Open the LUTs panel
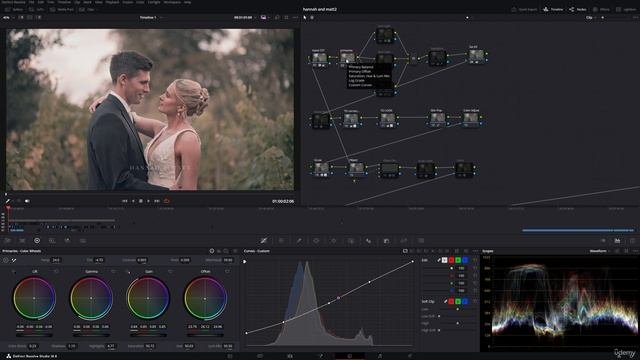This screenshot has height=360, width=640. click(36, 9)
